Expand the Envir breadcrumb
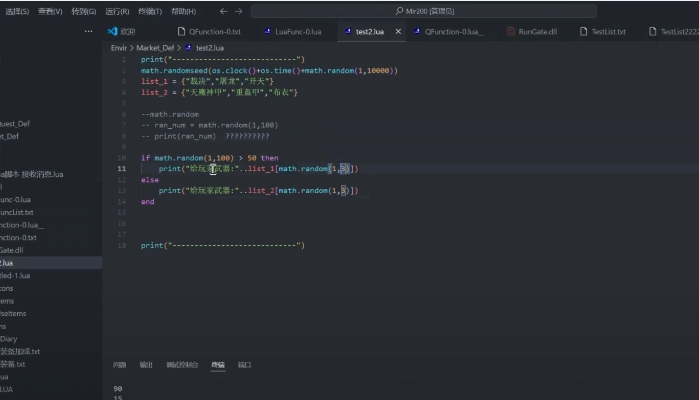 tap(119, 47)
